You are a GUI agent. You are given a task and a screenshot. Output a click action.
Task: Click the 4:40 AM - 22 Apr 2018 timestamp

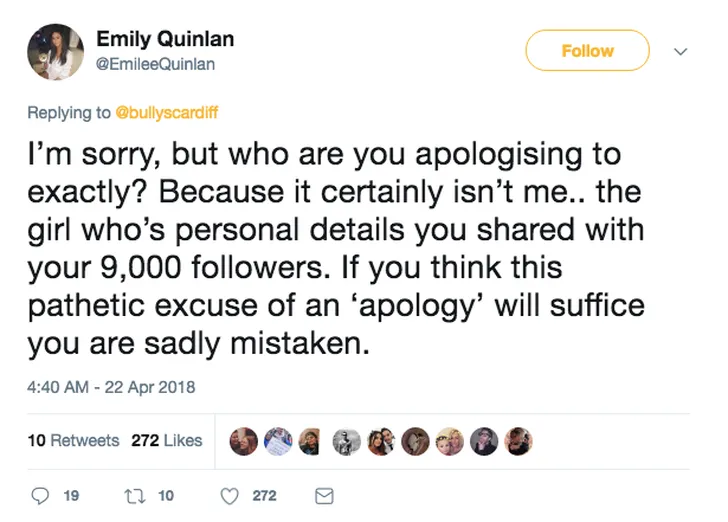point(111,387)
